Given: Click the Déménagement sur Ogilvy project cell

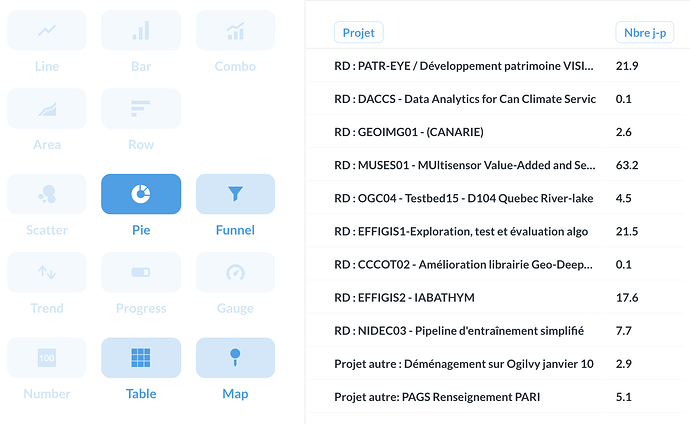Looking at the screenshot, I should (464, 364).
